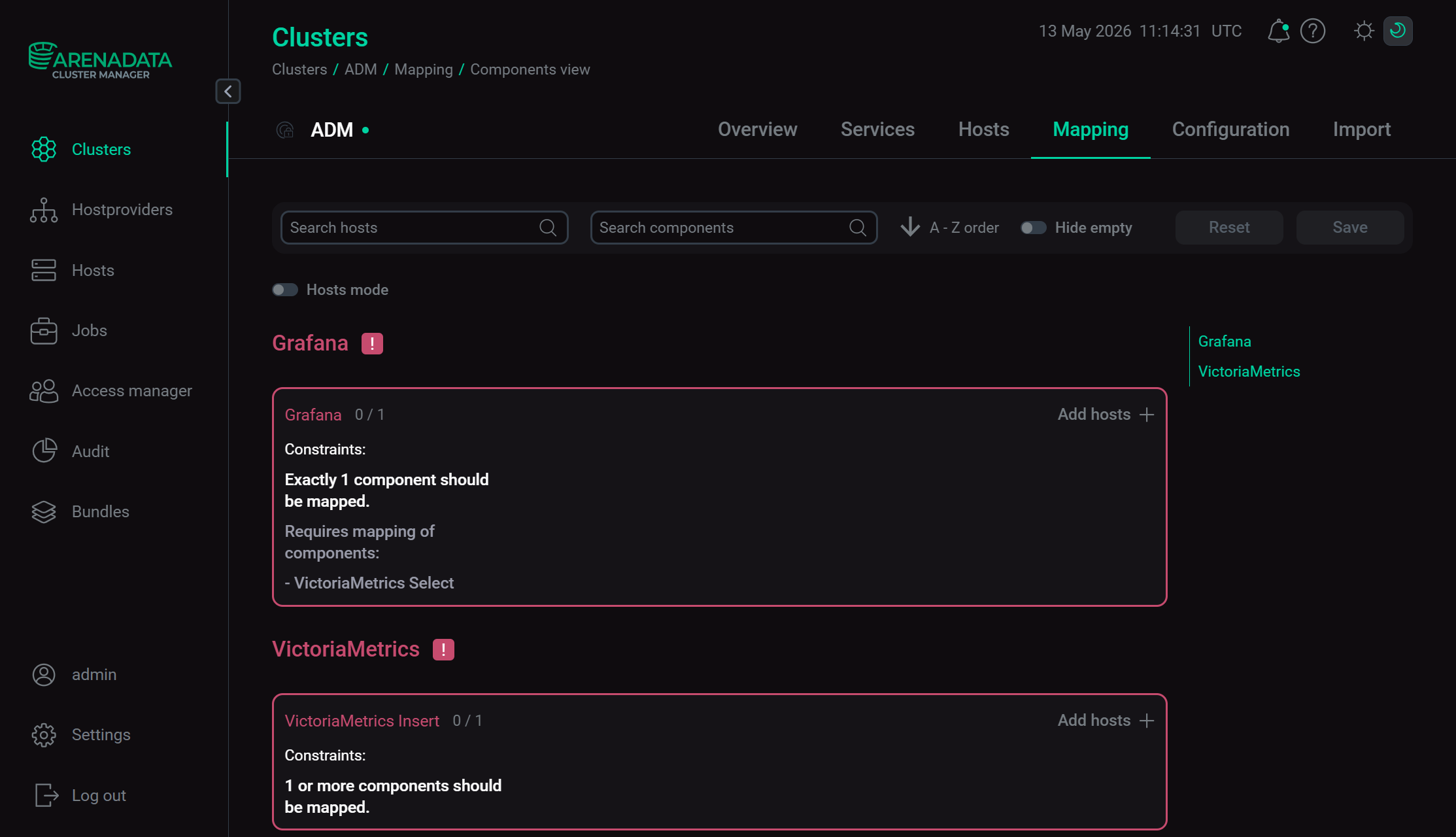Image resolution: width=1456 pixels, height=837 pixels.
Task: Add hosts to Grafana component
Action: click(1106, 415)
